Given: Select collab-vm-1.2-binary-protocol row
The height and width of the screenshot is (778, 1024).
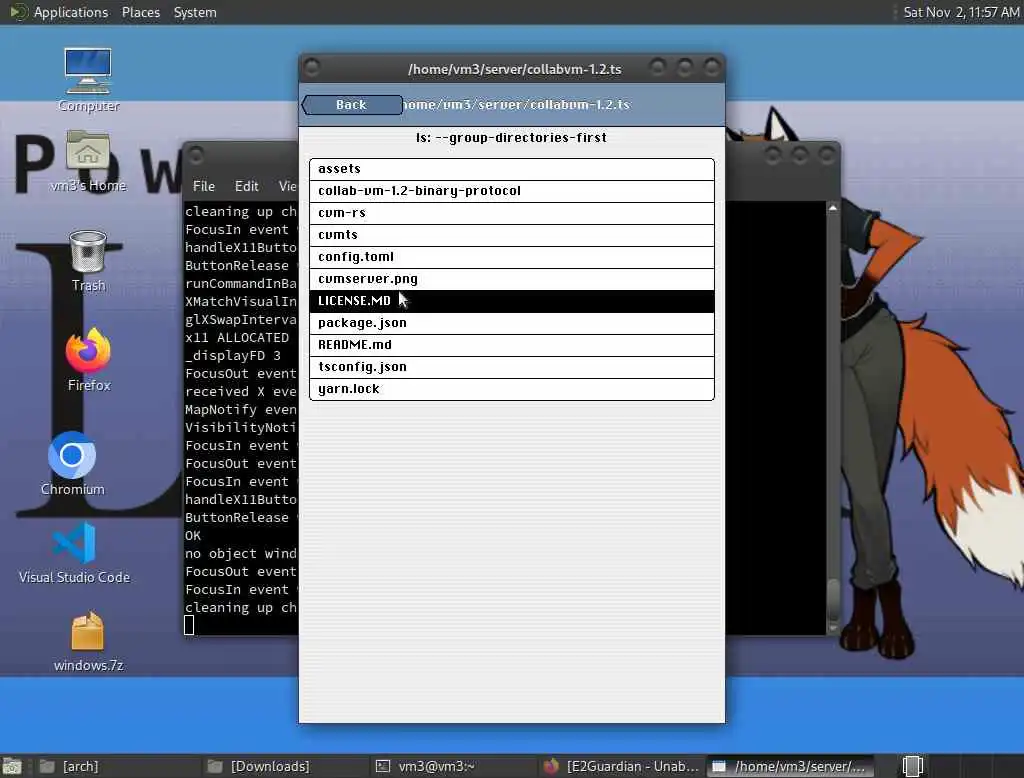Looking at the screenshot, I should pos(512,191).
